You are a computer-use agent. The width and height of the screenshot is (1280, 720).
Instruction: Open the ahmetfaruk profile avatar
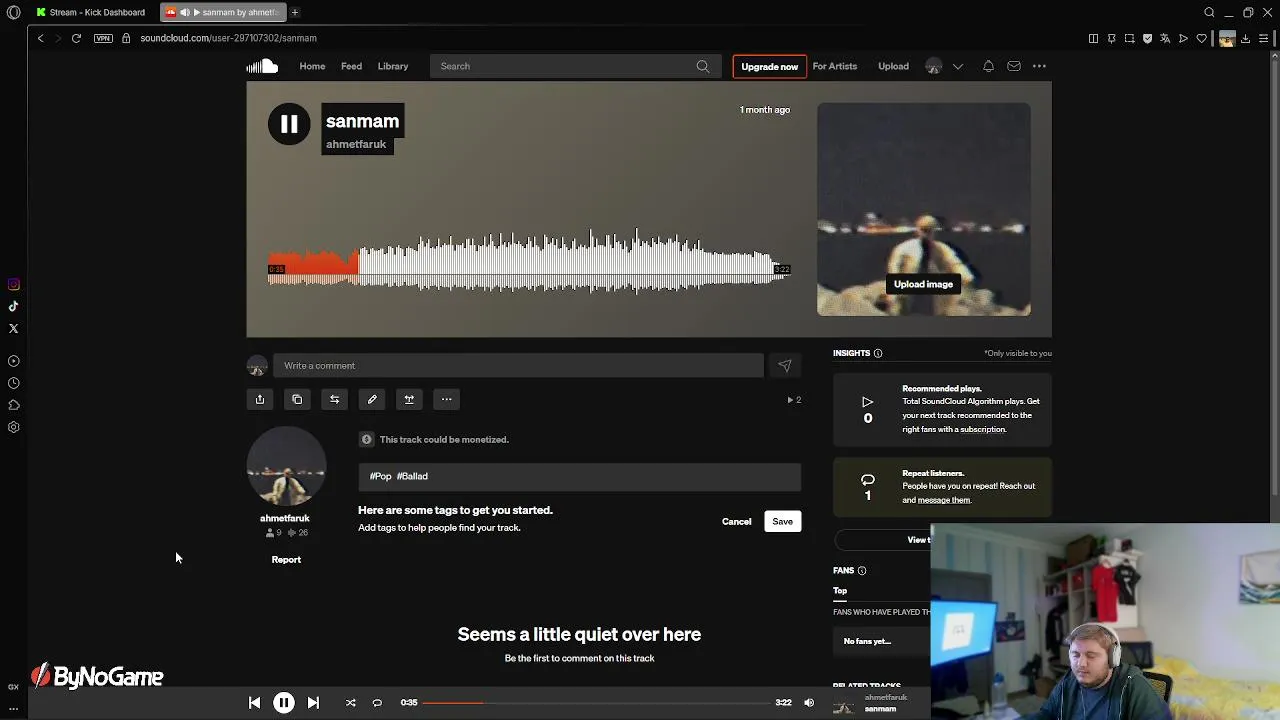click(x=286, y=466)
